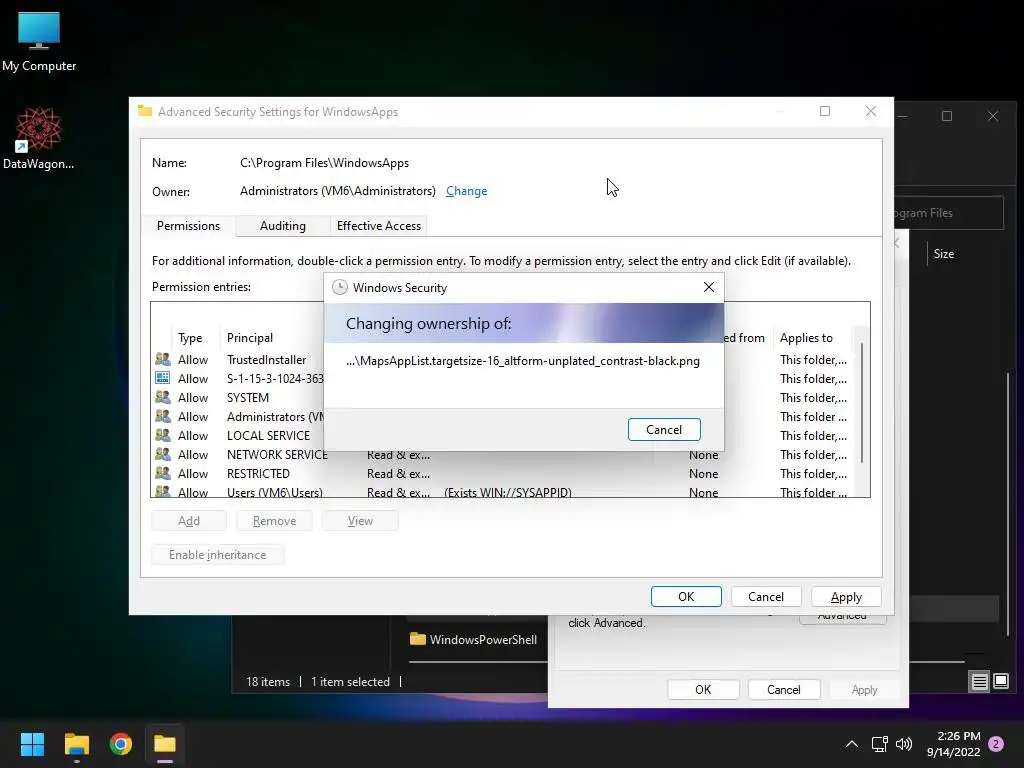Click the Change owner link
This screenshot has width=1024, height=768.
[x=466, y=191]
